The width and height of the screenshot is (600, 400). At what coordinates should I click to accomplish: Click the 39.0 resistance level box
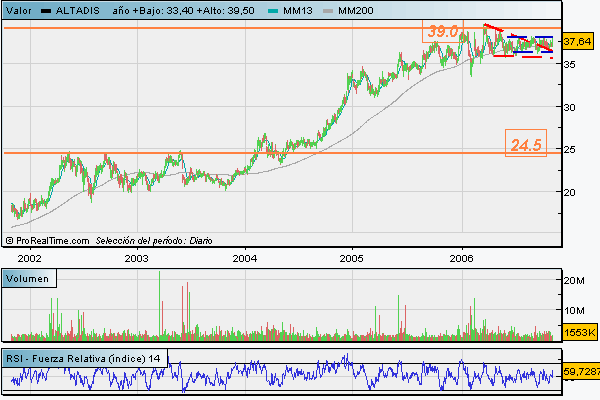point(443,31)
